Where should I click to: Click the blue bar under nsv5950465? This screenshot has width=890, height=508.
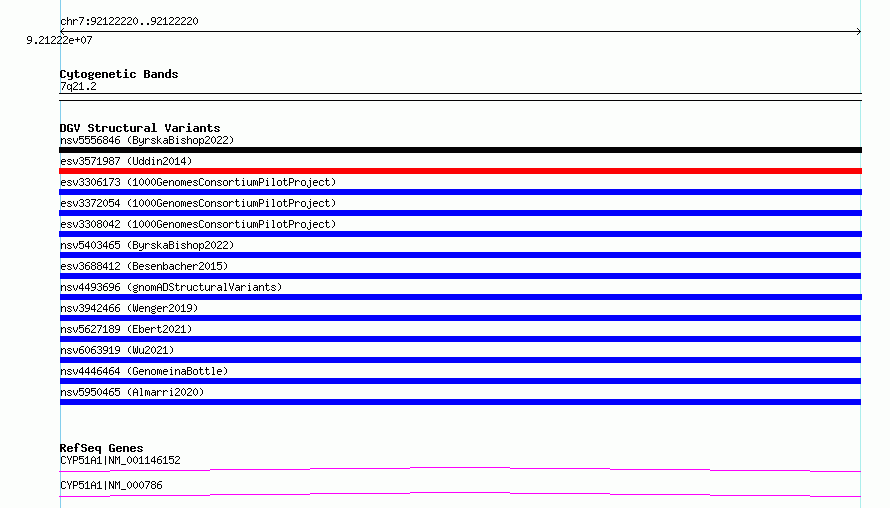(460, 402)
